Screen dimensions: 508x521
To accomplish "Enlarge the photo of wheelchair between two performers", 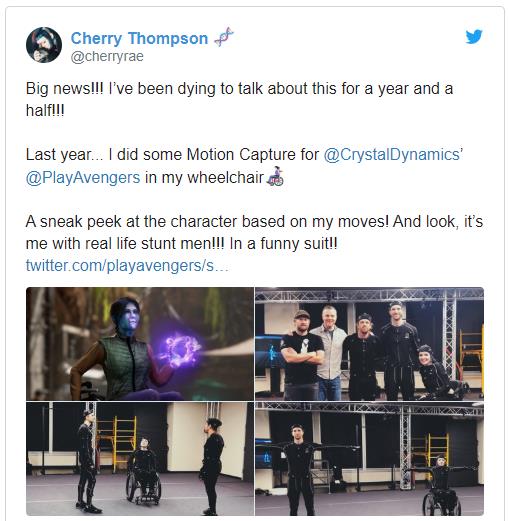I will (x=140, y=459).
